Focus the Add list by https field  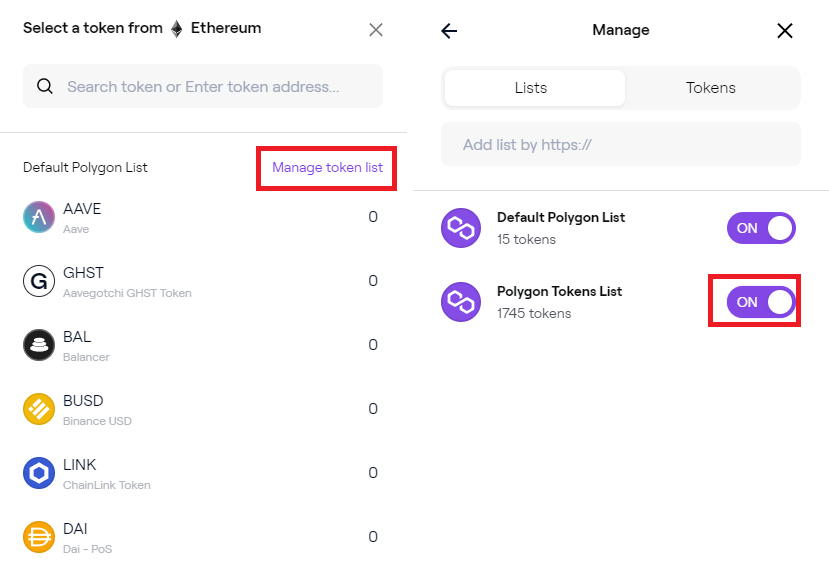click(x=621, y=144)
